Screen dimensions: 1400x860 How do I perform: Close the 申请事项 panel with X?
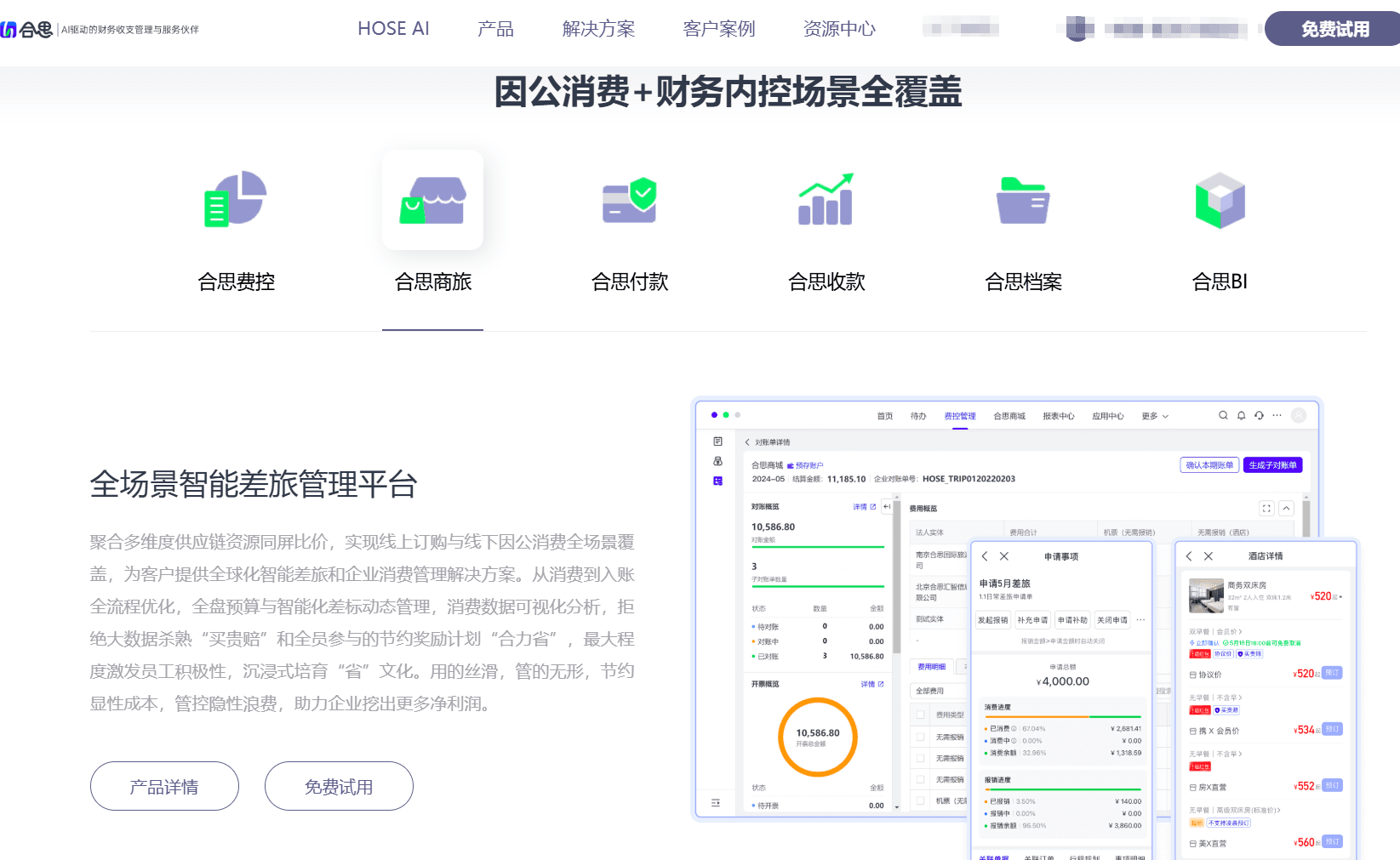(x=1004, y=556)
